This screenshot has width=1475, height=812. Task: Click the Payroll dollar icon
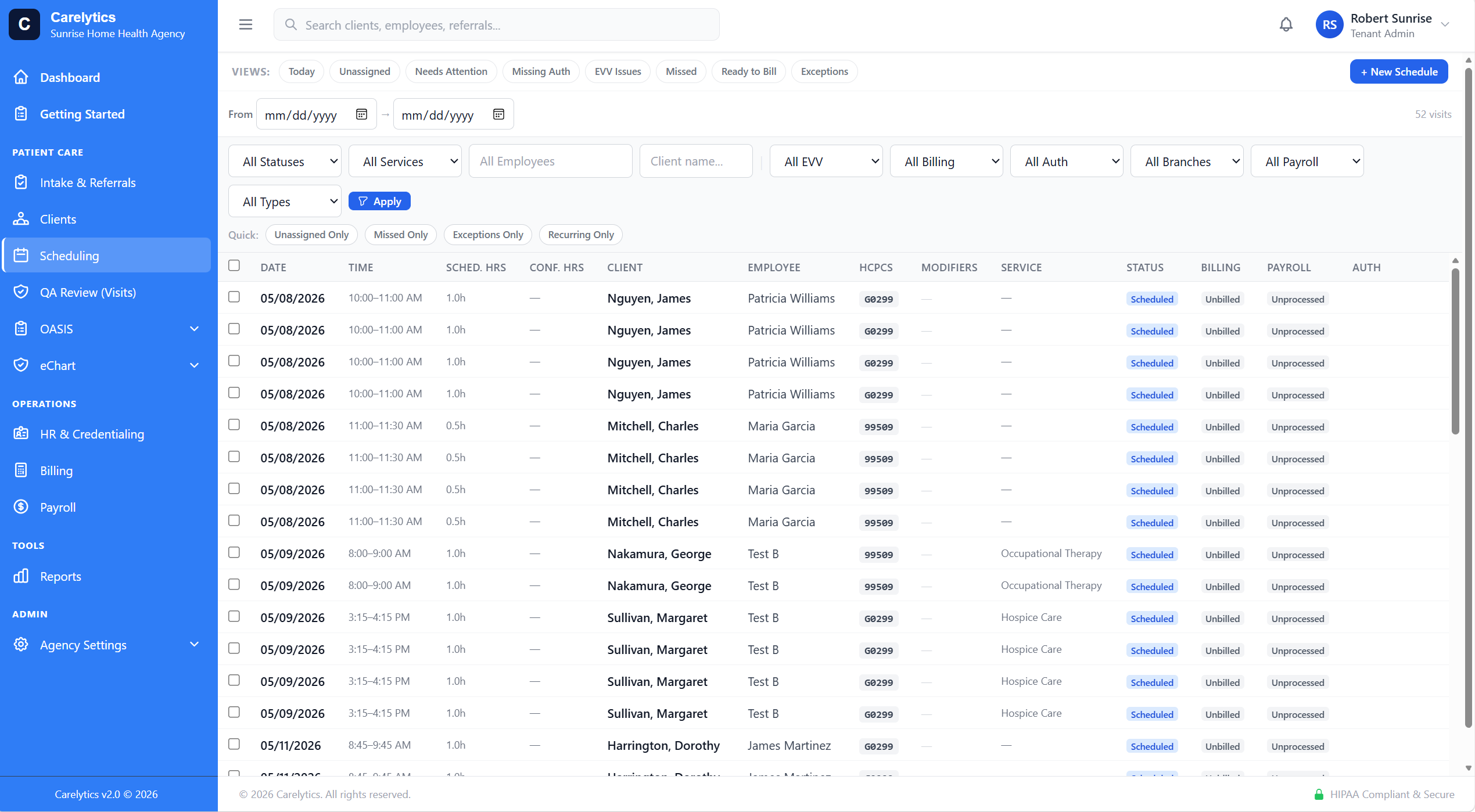pyautogui.click(x=21, y=507)
